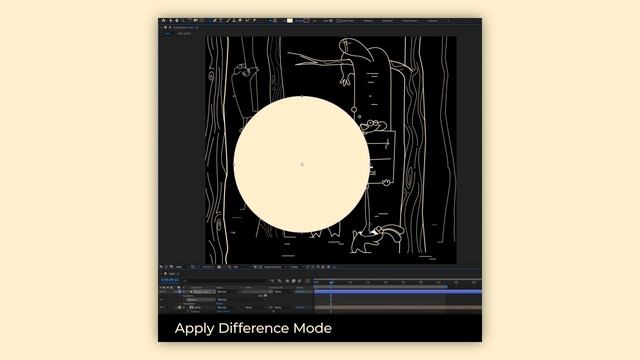This screenshot has height=360, width=640.
Task: Switch to the Default workspace
Action: [x=368, y=21]
